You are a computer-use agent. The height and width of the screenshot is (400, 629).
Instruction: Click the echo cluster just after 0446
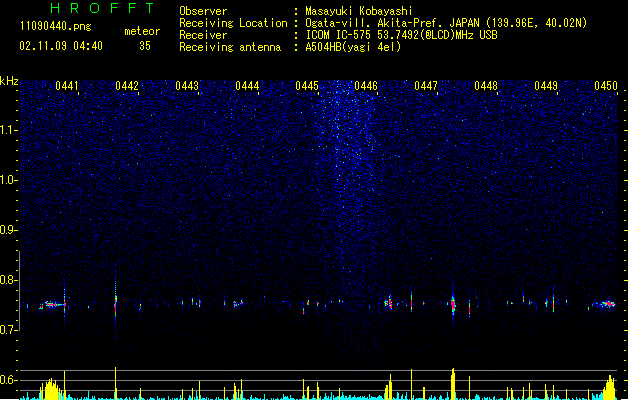pyautogui.click(x=388, y=303)
